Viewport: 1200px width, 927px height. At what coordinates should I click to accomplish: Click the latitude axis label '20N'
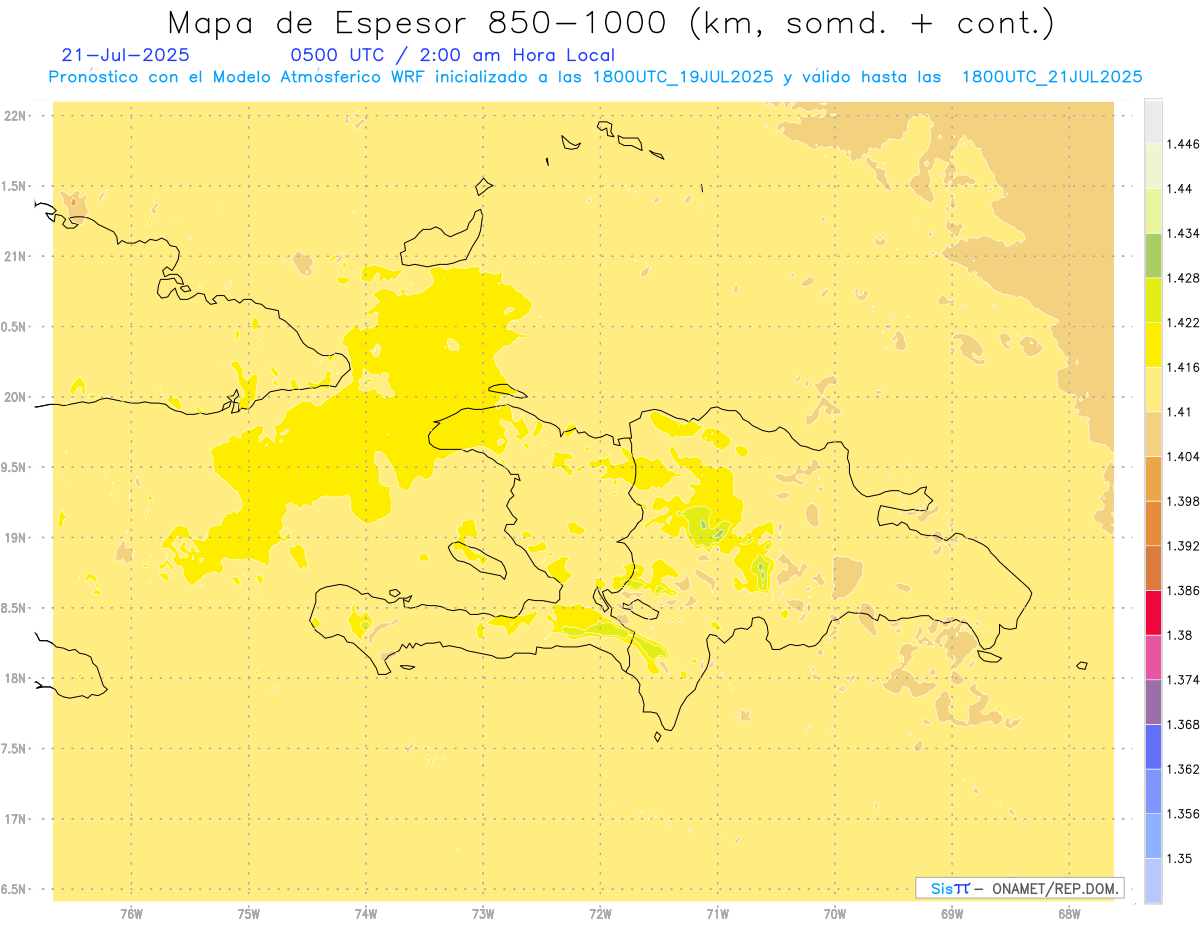tap(15, 397)
